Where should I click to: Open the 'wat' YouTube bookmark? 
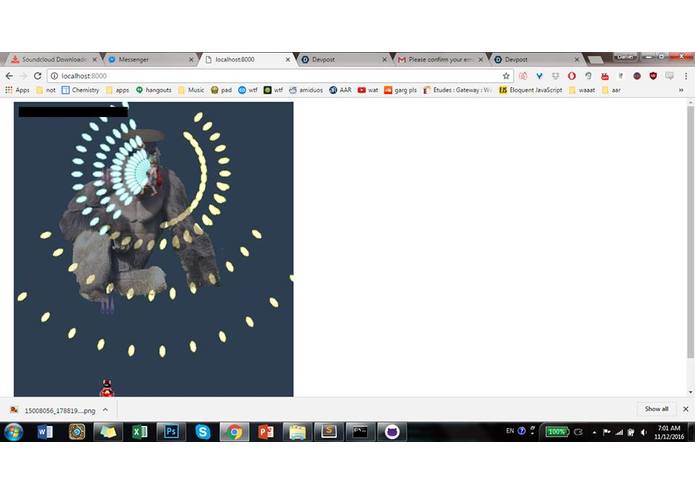(368, 90)
